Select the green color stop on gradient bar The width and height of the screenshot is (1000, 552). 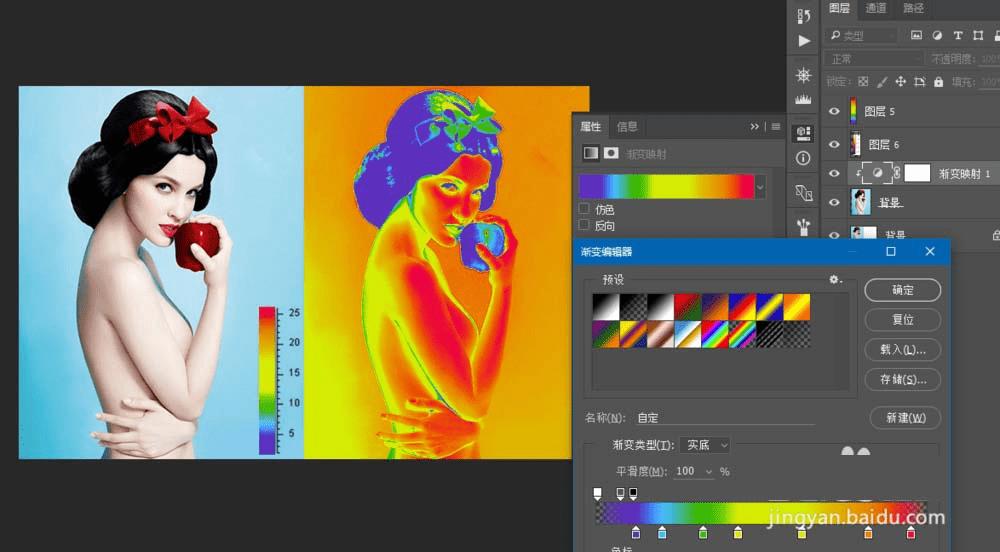click(x=703, y=532)
